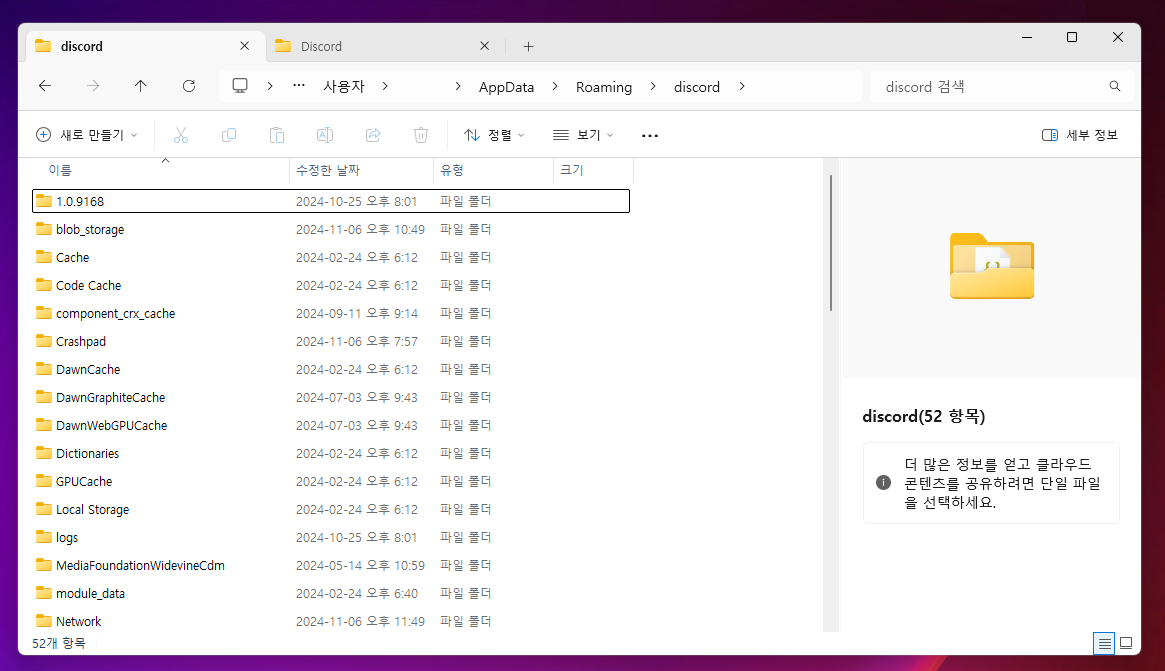
Task: Select the 1.0.9168 folder
Action: click(331, 201)
